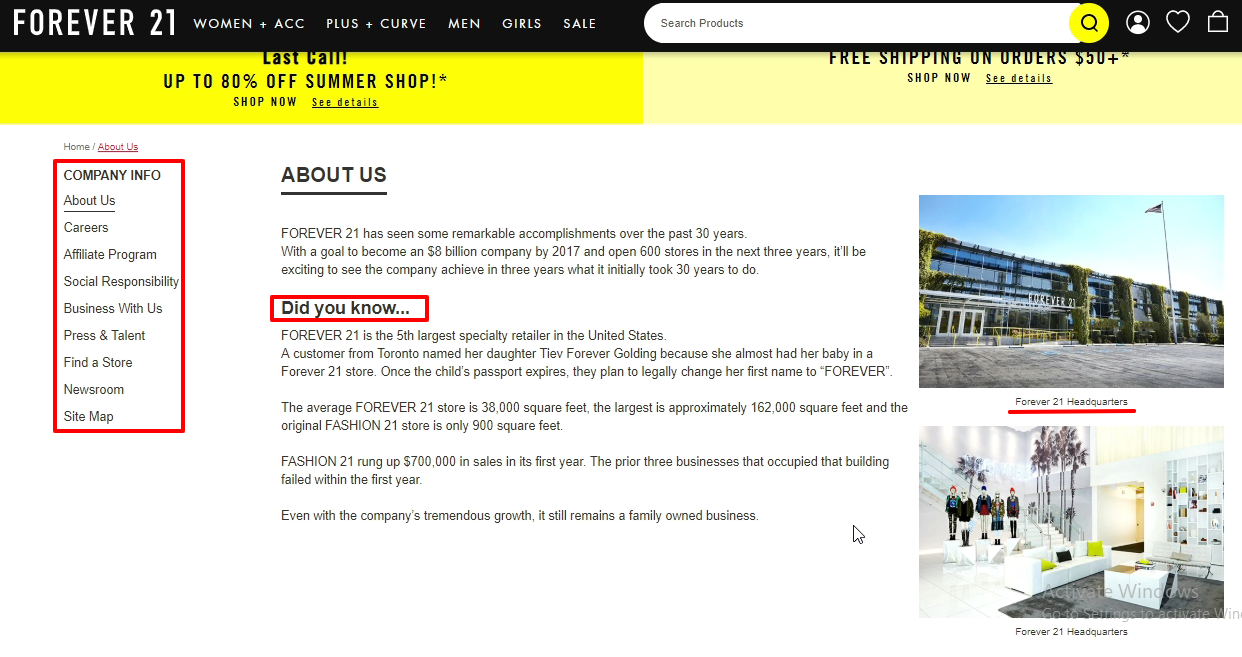
Task: Open Find a Store sidebar link
Action: (x=98, y=362)
